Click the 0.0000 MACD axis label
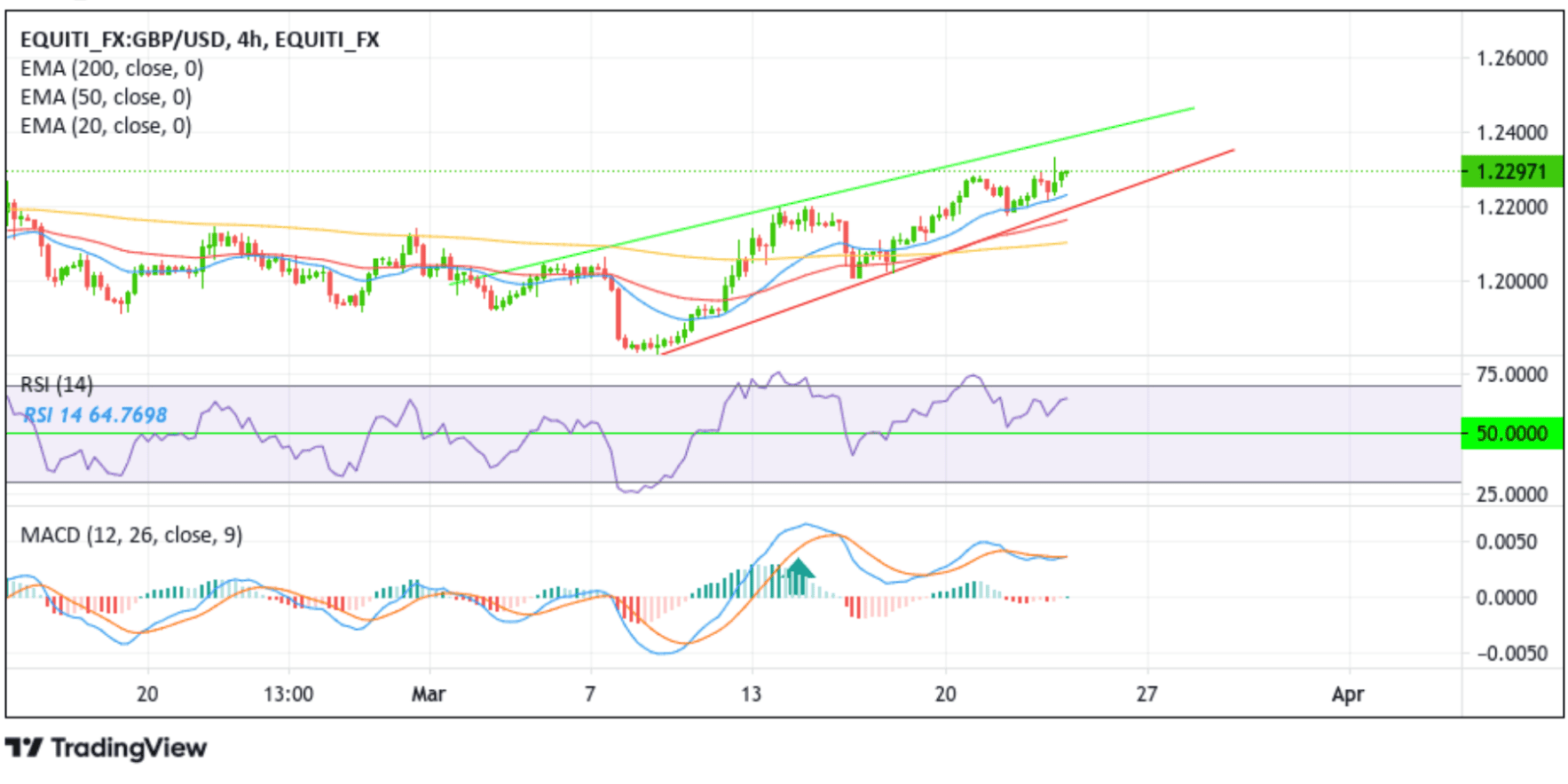Screen dimensions: 1568x784 pyautogui.click(x=1507, y=598)
